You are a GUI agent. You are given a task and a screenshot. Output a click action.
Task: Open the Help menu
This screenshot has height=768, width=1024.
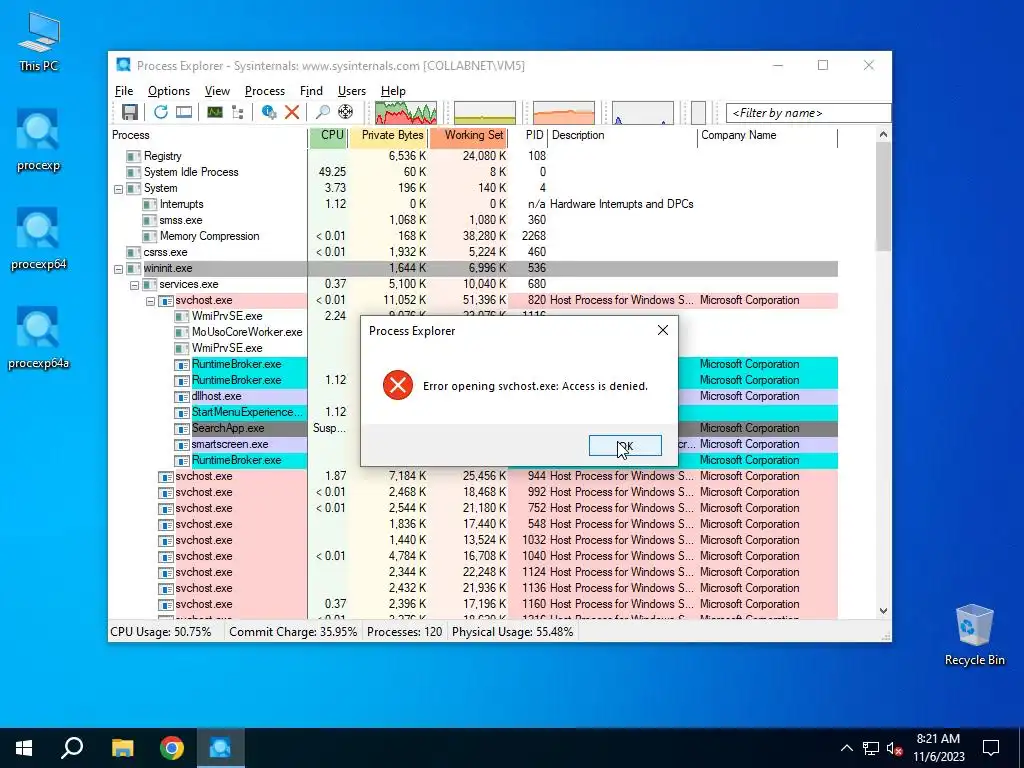point(393,91)
